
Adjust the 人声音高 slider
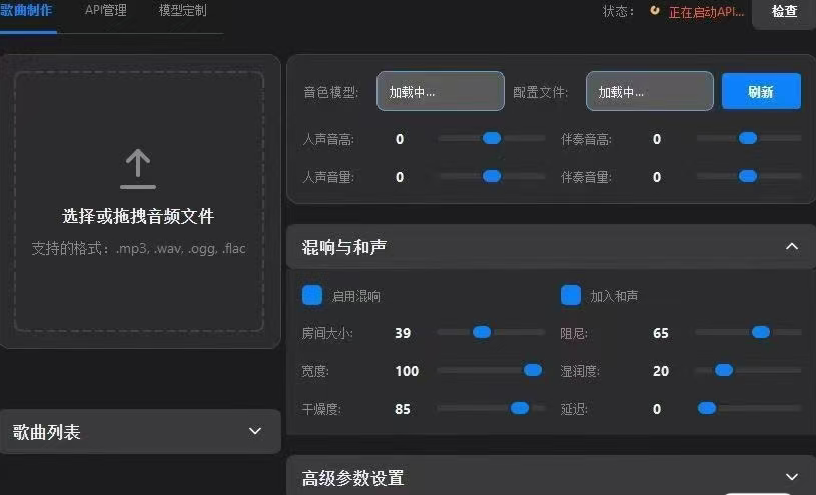pyautogui.click(x=492, y=138)
